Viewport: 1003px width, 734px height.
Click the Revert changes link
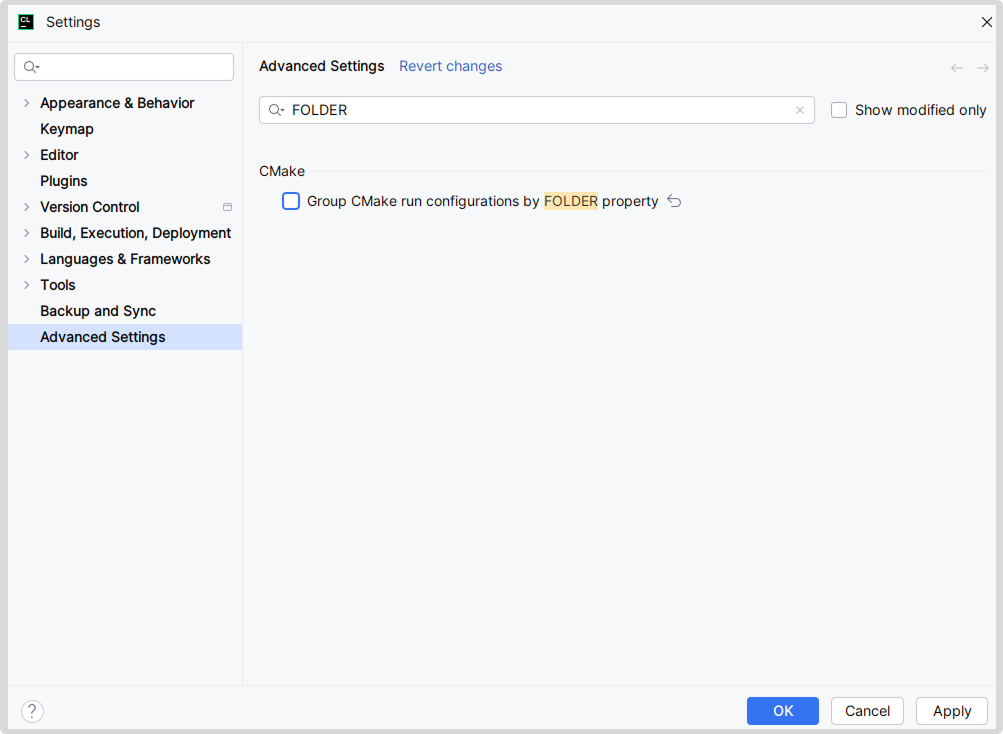point(450,66)
